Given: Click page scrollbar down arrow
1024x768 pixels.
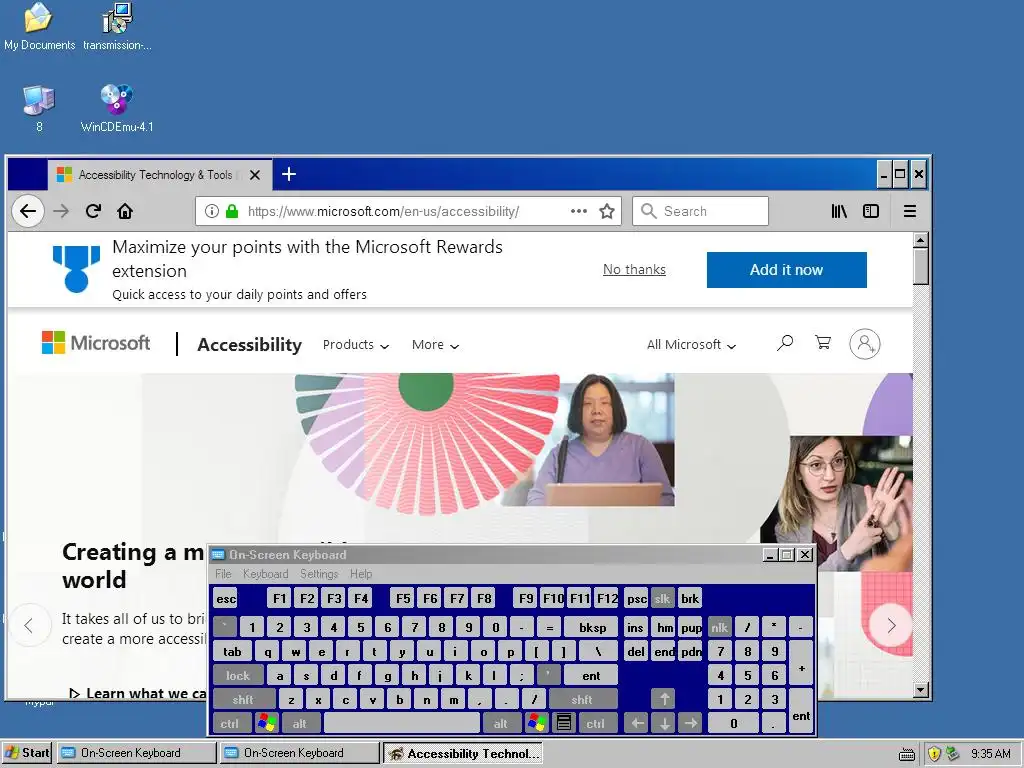Looking at the screenshot, I should pyautogui.click(x=921, y=690).
